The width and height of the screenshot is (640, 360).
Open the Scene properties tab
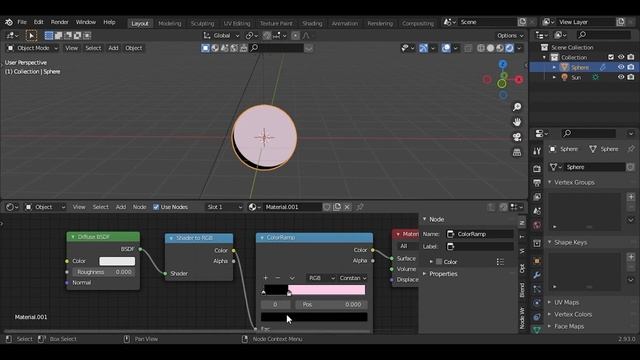[537, 211]
